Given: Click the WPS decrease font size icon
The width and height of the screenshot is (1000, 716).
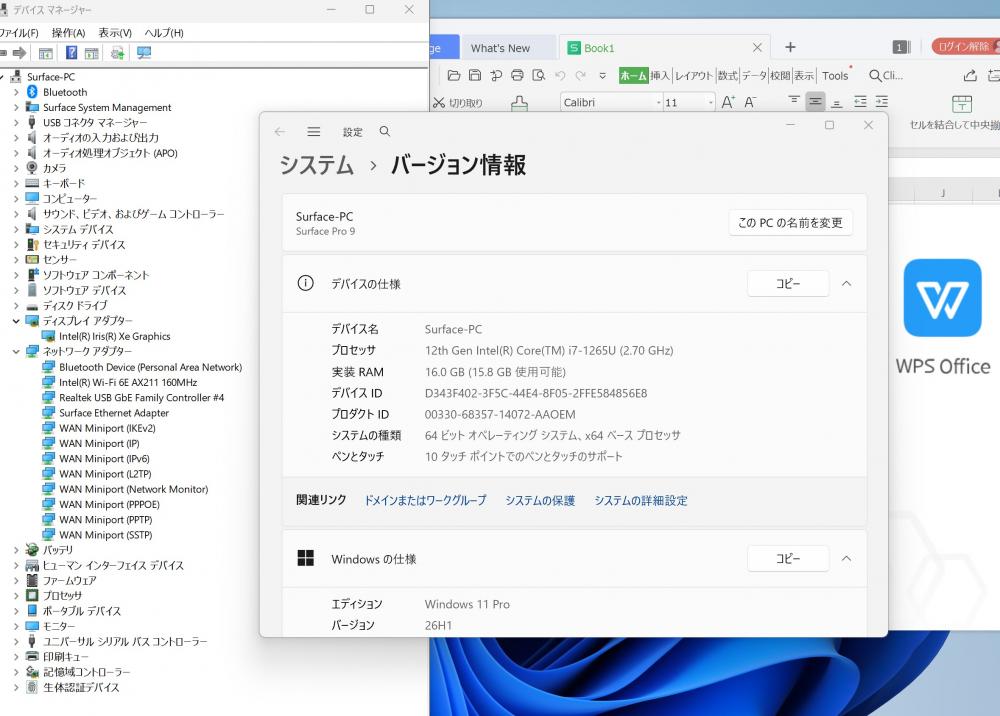Looking at the screenshot, I should pos(750,102).
